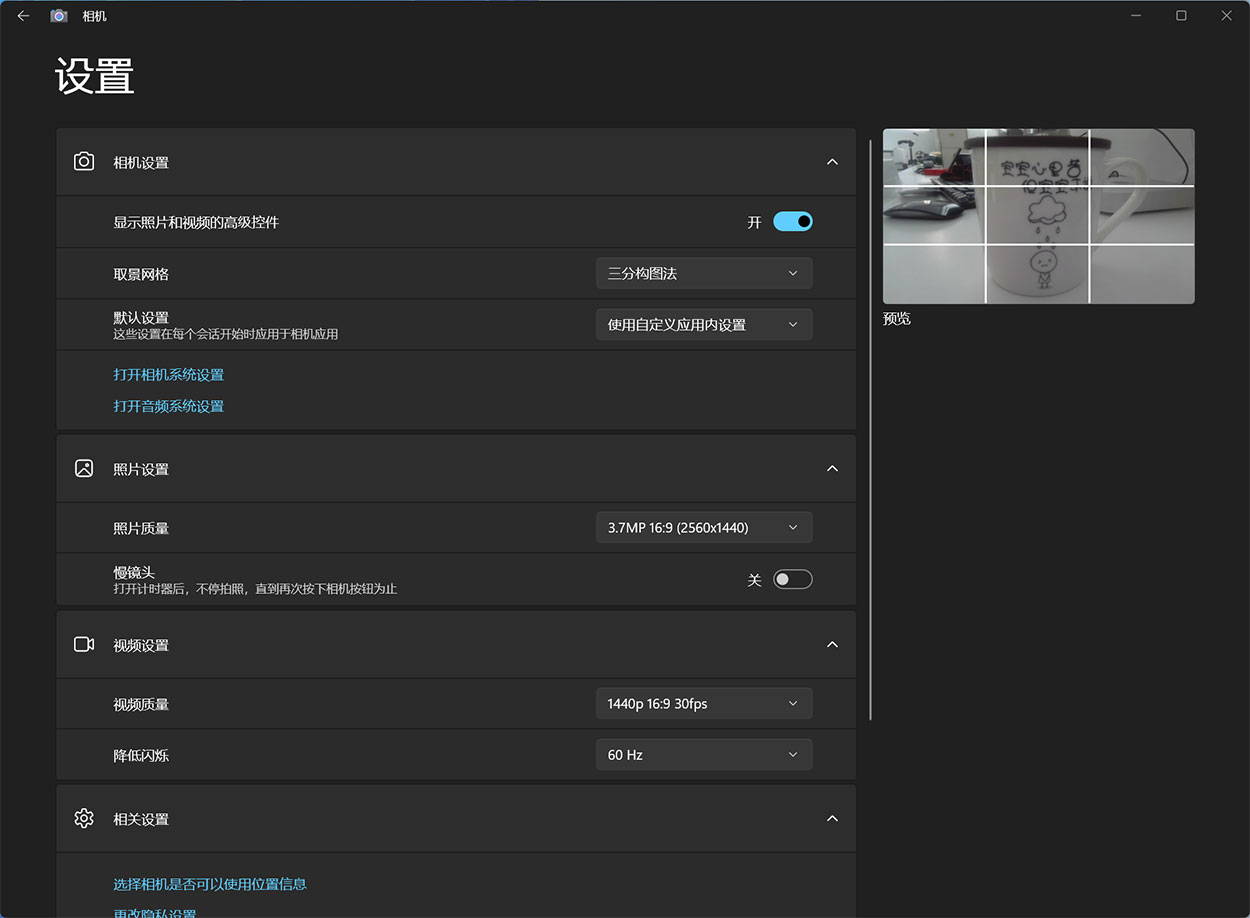Collapse the 相机设置 section chevron
This screenshot has height=918, width=1250.
tap(832, 162)
